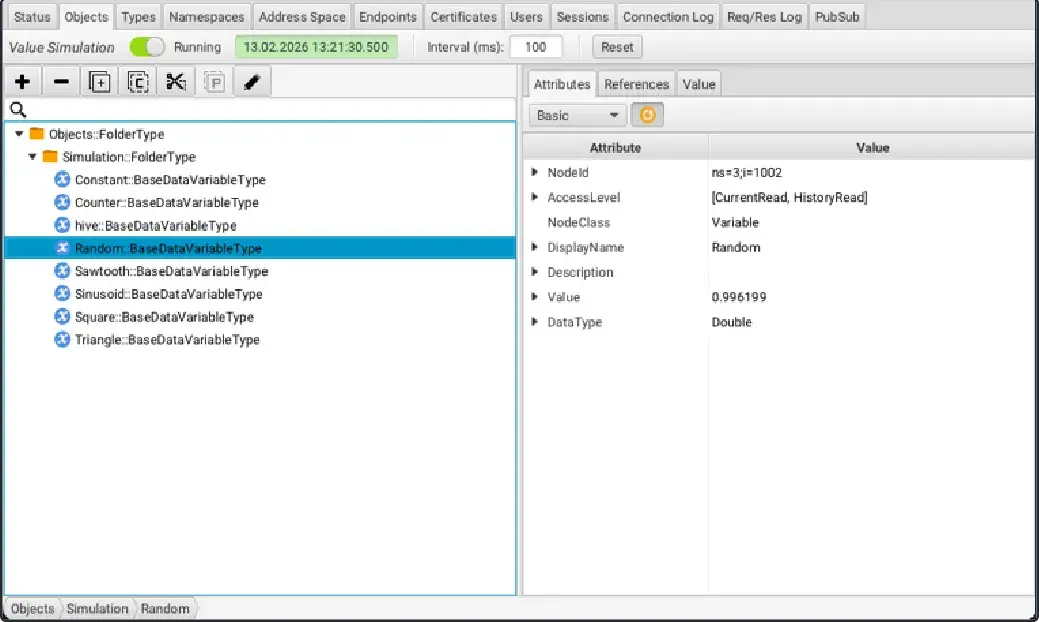Collapse the Objects::FolderType tree node
The height and width of the screenshot is (622, 1039).
click(19, 134)
